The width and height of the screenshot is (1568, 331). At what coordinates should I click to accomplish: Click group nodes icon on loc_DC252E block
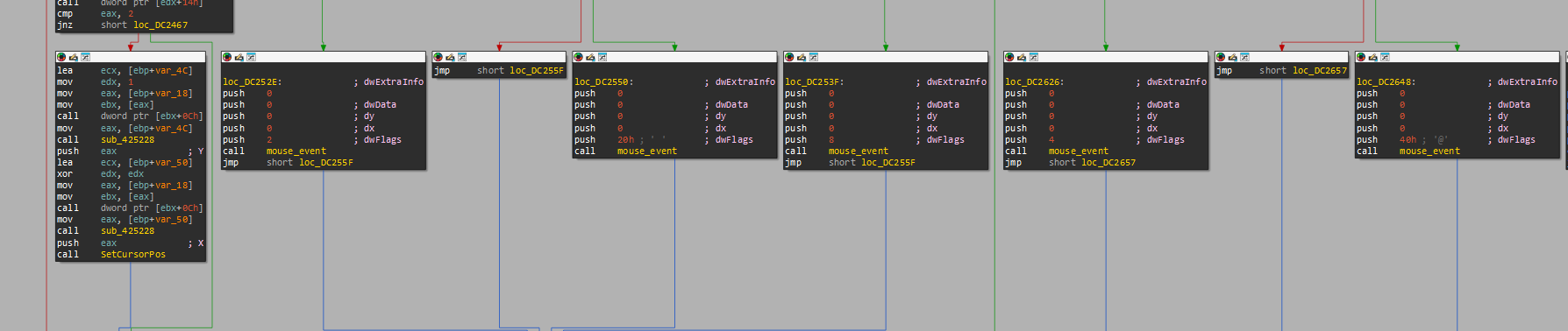pos(251,57)
